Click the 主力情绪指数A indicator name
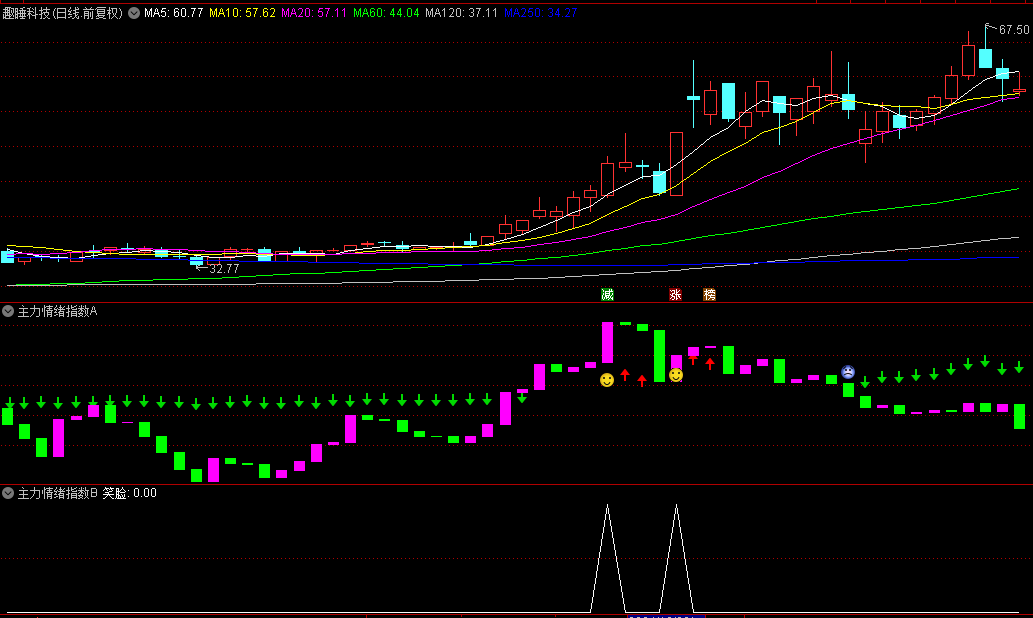The height and width of the screenshot is (618, 1033). click(57, 312)
